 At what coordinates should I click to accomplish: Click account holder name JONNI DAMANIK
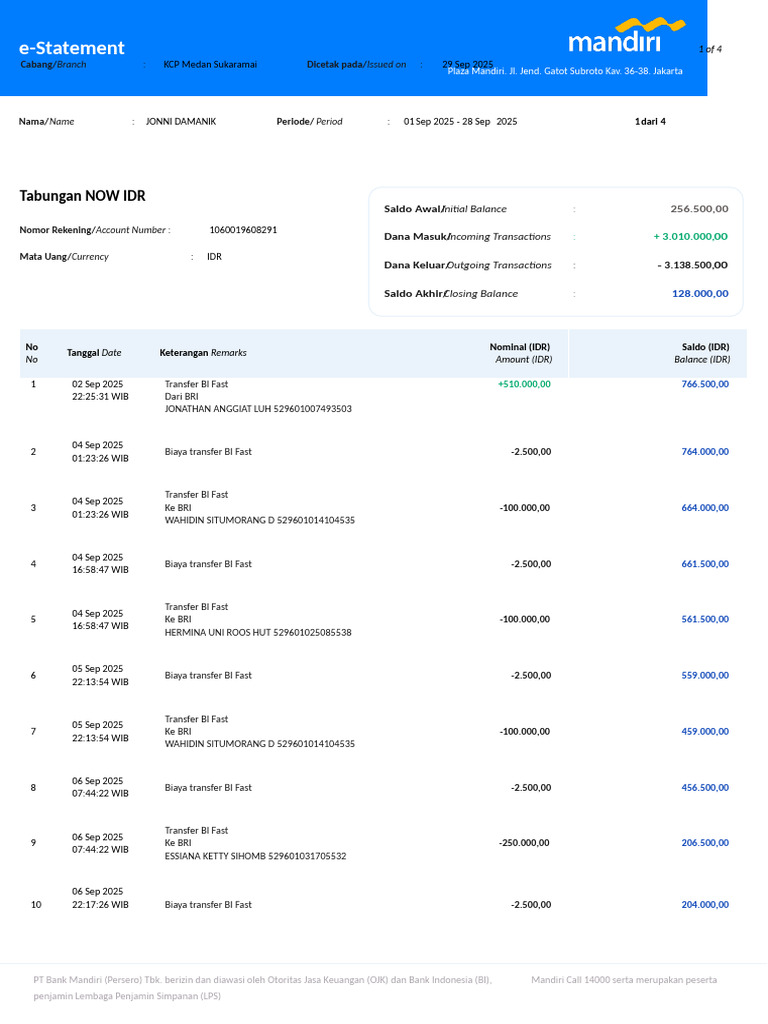[x=181, y=121]
